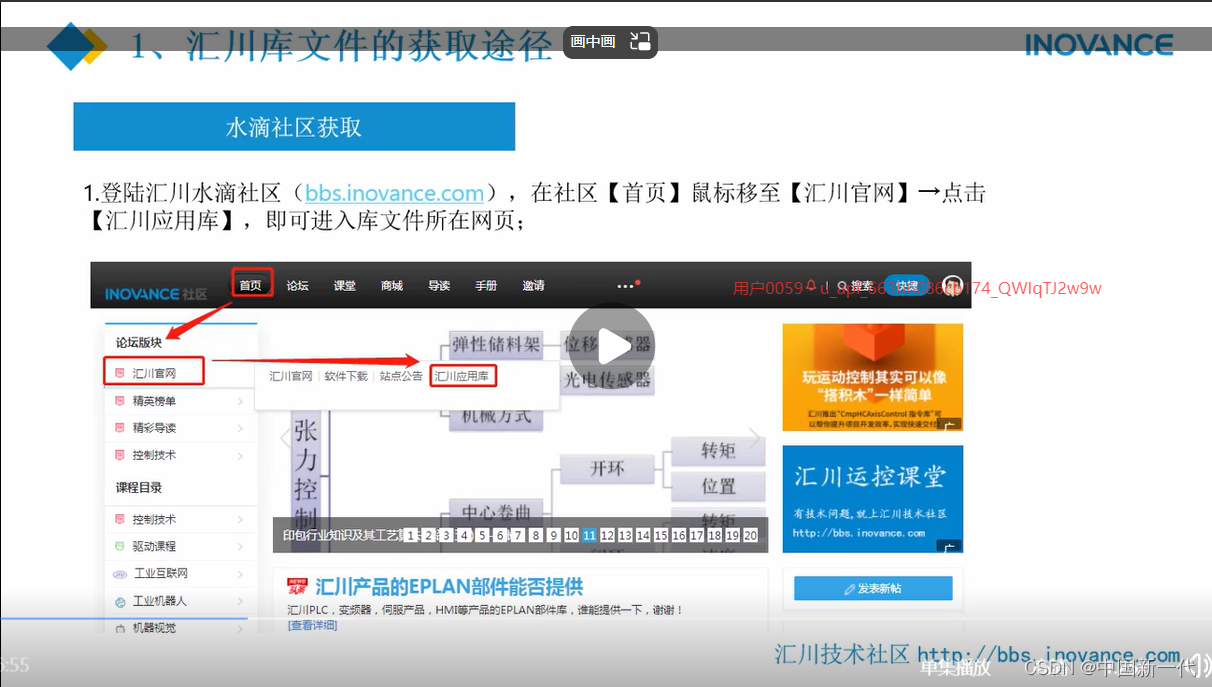Expand 控制技术 chevron under 论坛版块
This screenshot has height=687, width=1212.
(x=241, y=455)
